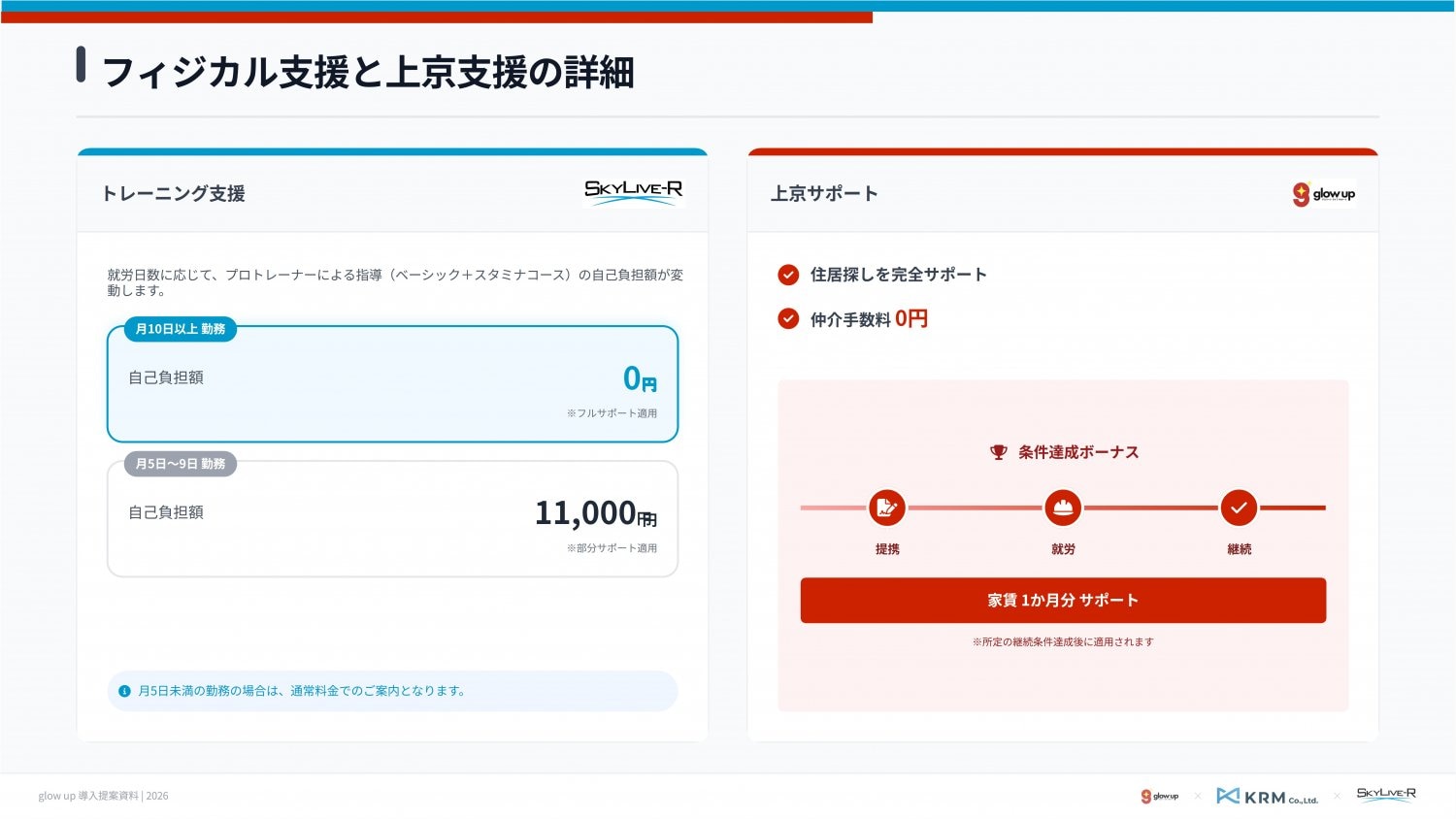Click the 0円 self-pay amount
Image resolution: width=1456 pixels, height=819 pixels.
pos(640,378)
